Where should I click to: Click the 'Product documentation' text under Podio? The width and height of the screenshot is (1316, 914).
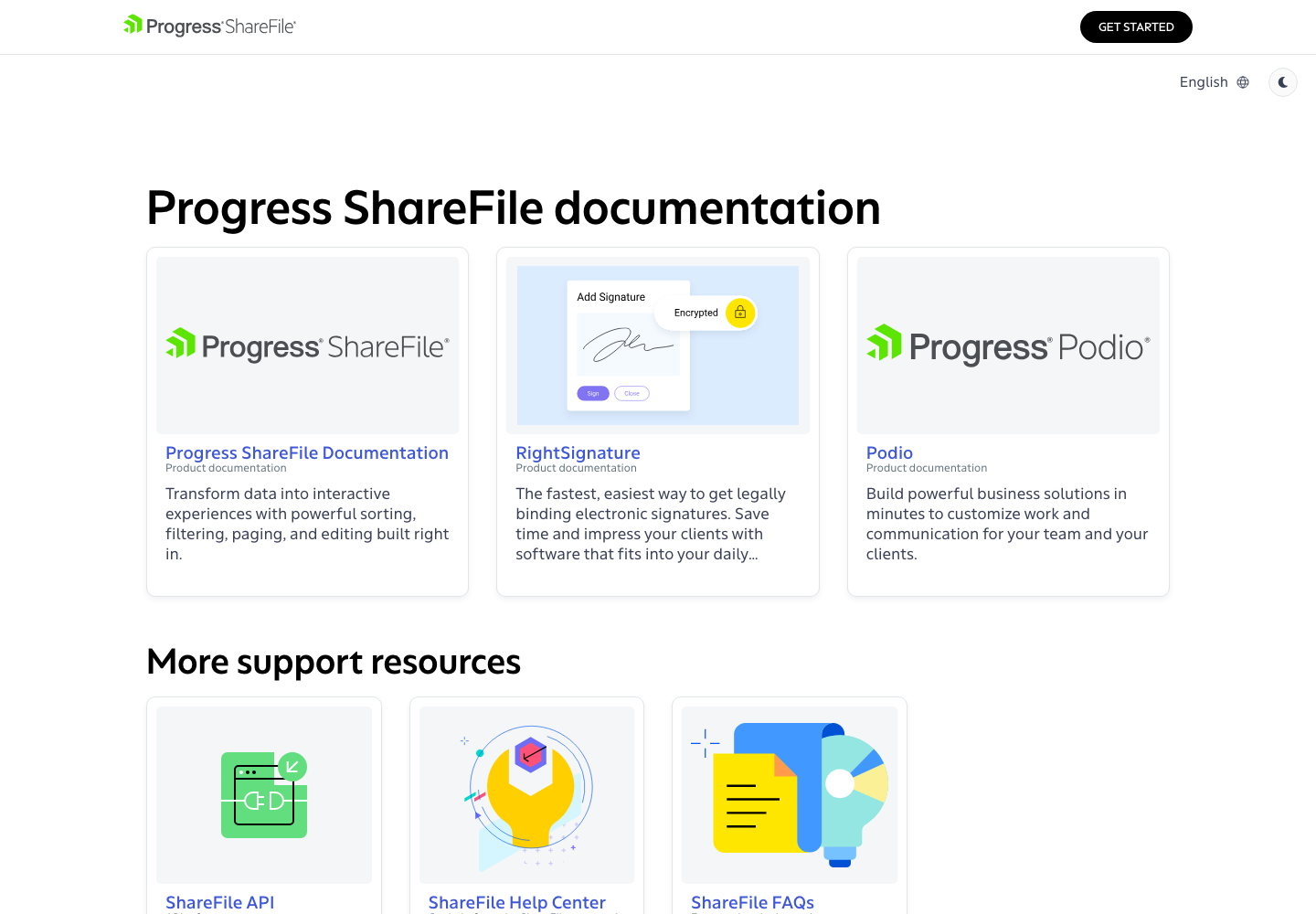click(x=927, y=468)
